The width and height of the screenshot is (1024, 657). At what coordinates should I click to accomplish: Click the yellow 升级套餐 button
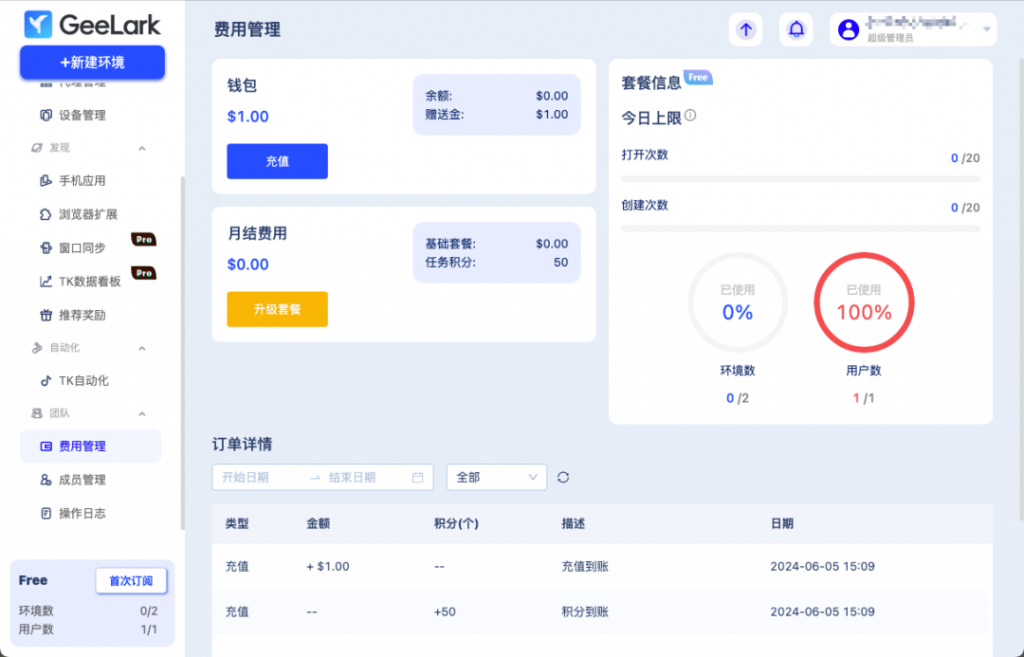coord(277,309)
